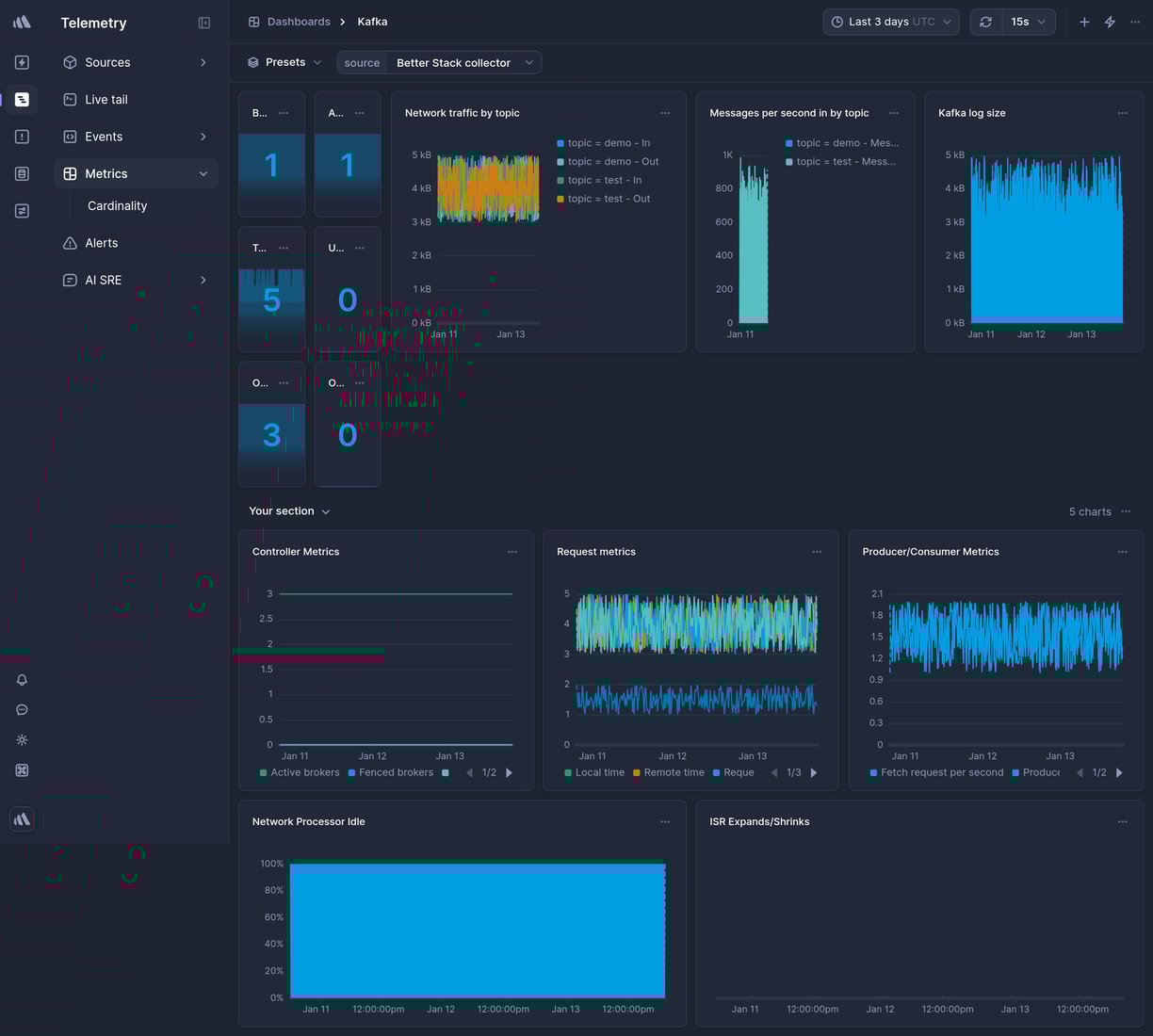Open the command palette icon in sidebar

pyautogui.click(x=22, y=769)
